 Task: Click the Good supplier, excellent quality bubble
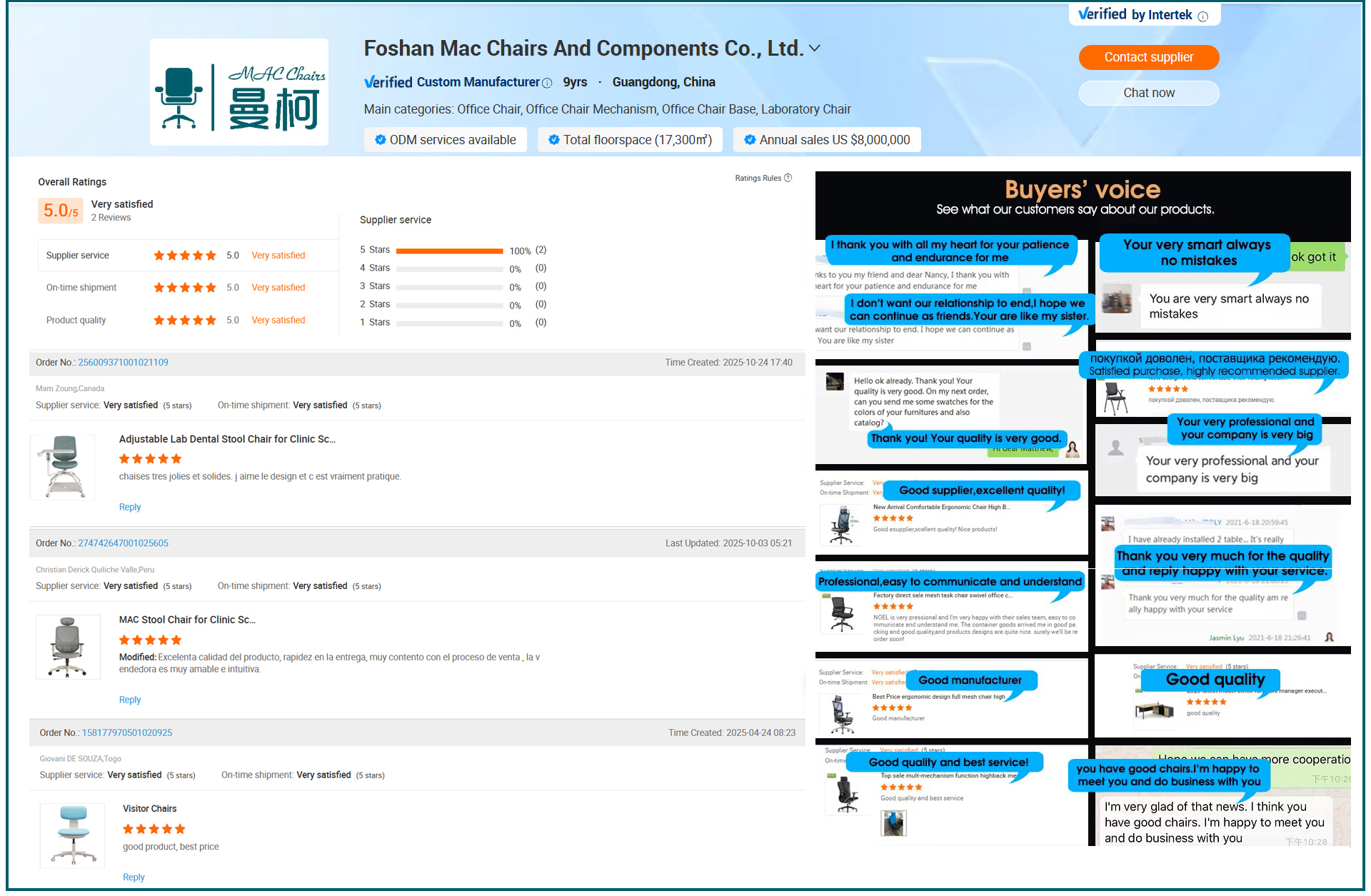click(982, 490)
